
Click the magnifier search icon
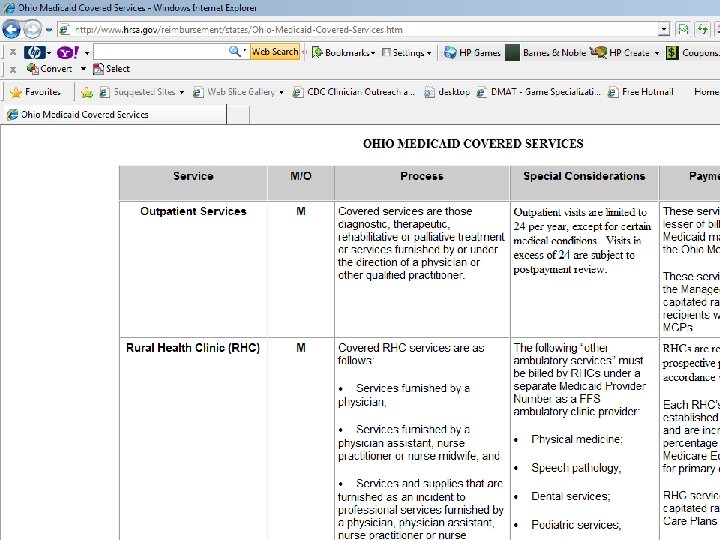(235, 51)
